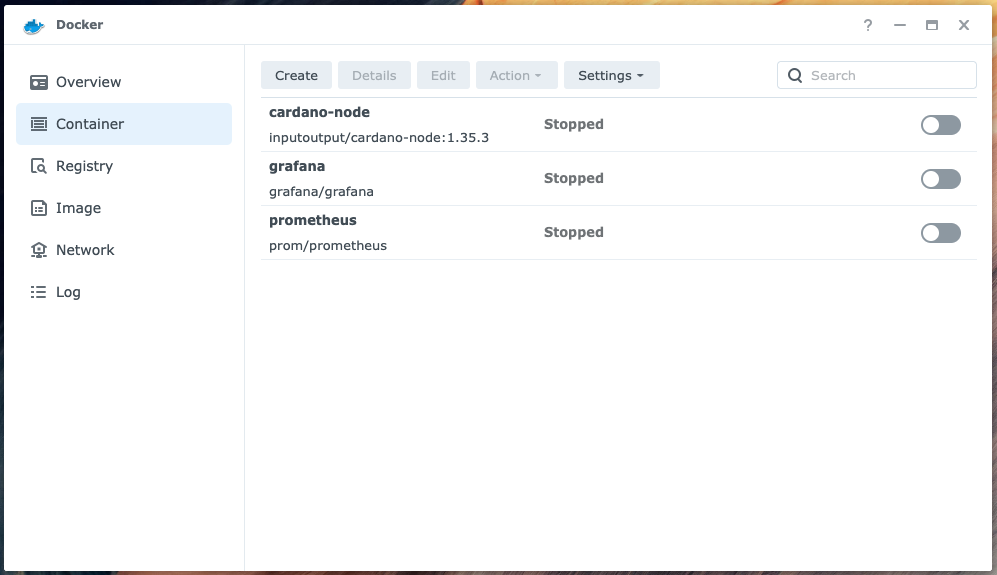The width and height of the screenshot is (997, 575).
Task: Click the Overview sidebar icon
Action: 39,82
